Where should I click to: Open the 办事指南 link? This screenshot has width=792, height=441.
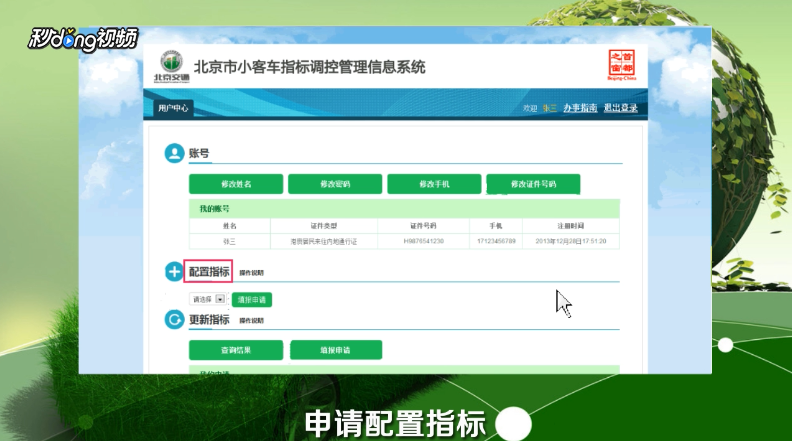(580, 108)
